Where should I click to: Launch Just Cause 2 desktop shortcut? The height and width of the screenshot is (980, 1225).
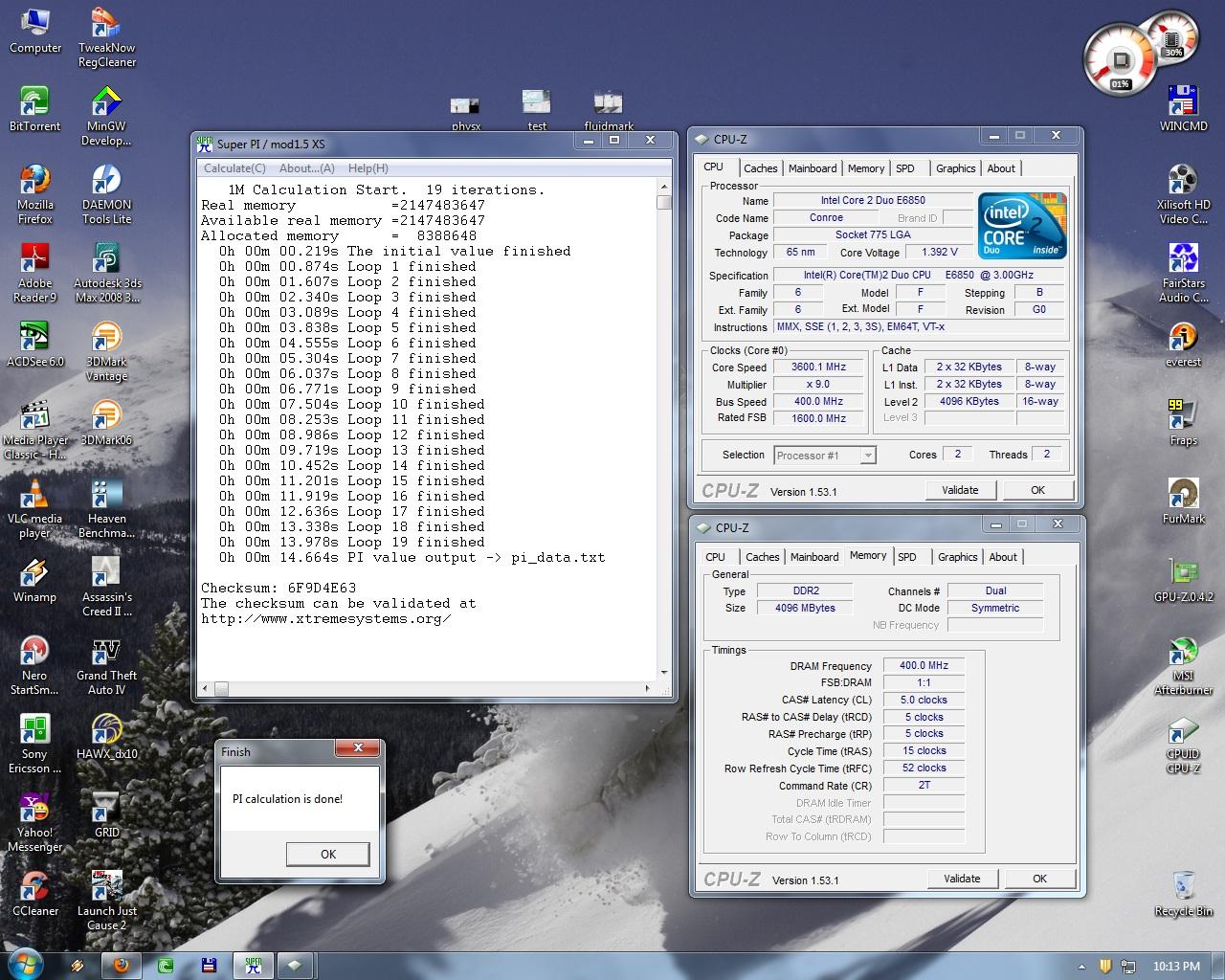pyautogui.click(x=106, y=902)
